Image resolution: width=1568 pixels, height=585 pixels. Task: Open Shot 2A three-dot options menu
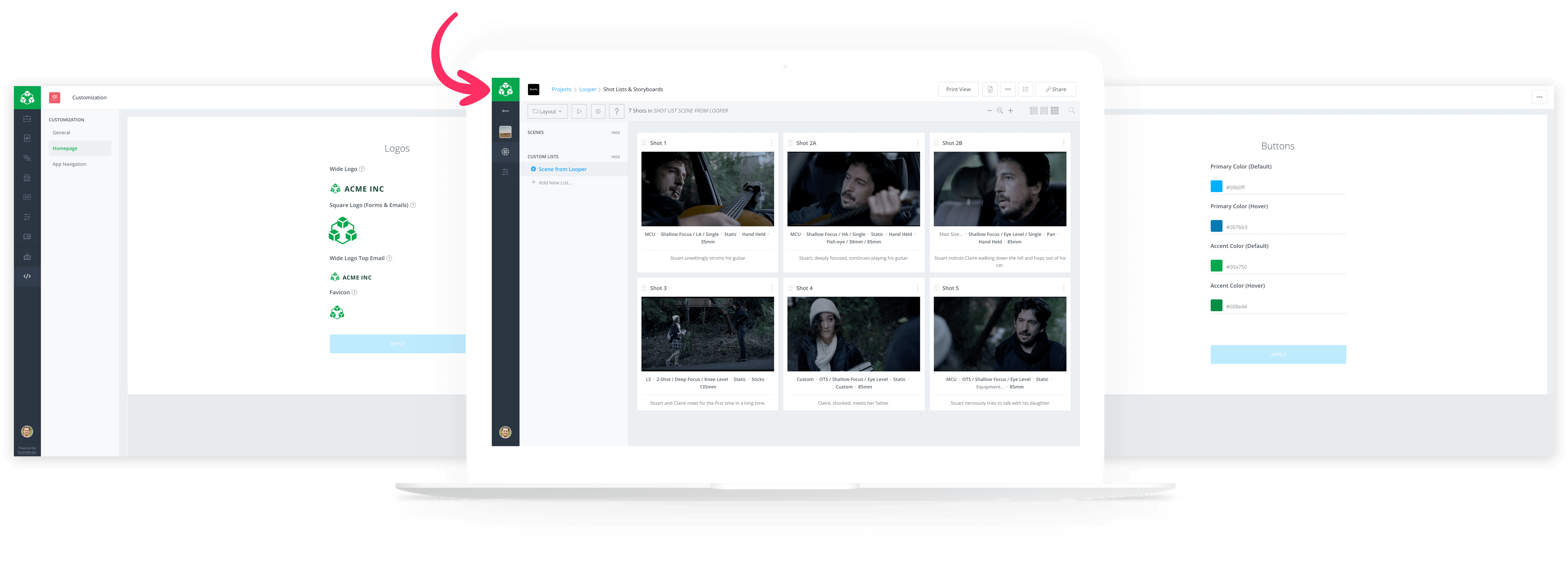coord(918,143)
